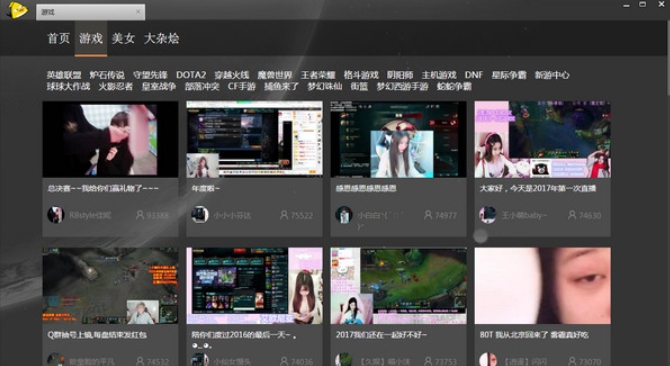Viewport: 670px width, 366px height.
Task: Open the 火影忍者 category
Action: pyautogui.click(x=116, y=86)
